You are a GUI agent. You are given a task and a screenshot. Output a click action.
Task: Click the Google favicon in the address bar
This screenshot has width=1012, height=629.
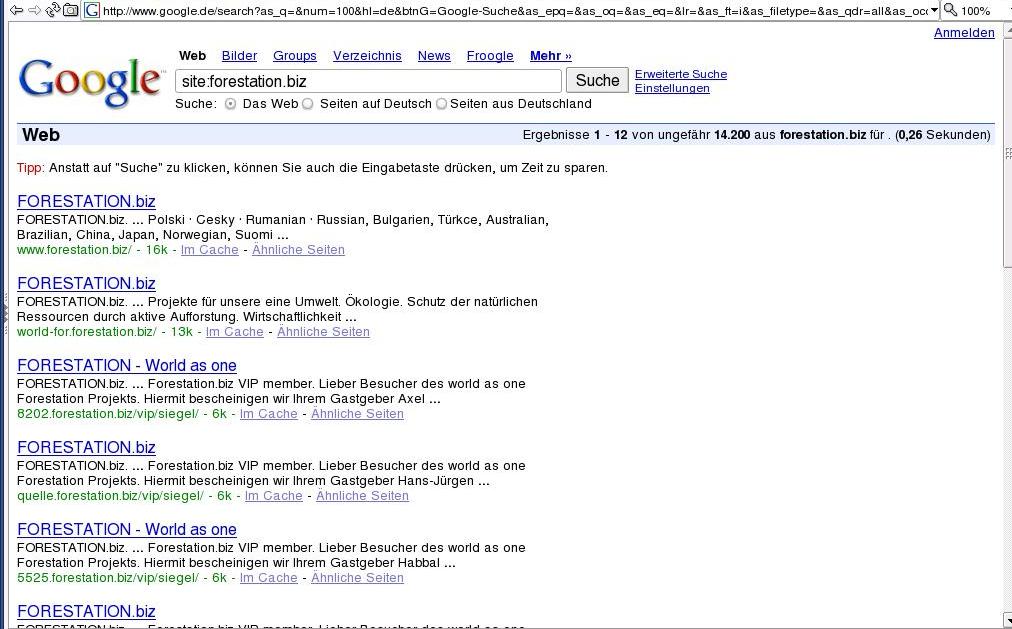click(x=92, y=10)
